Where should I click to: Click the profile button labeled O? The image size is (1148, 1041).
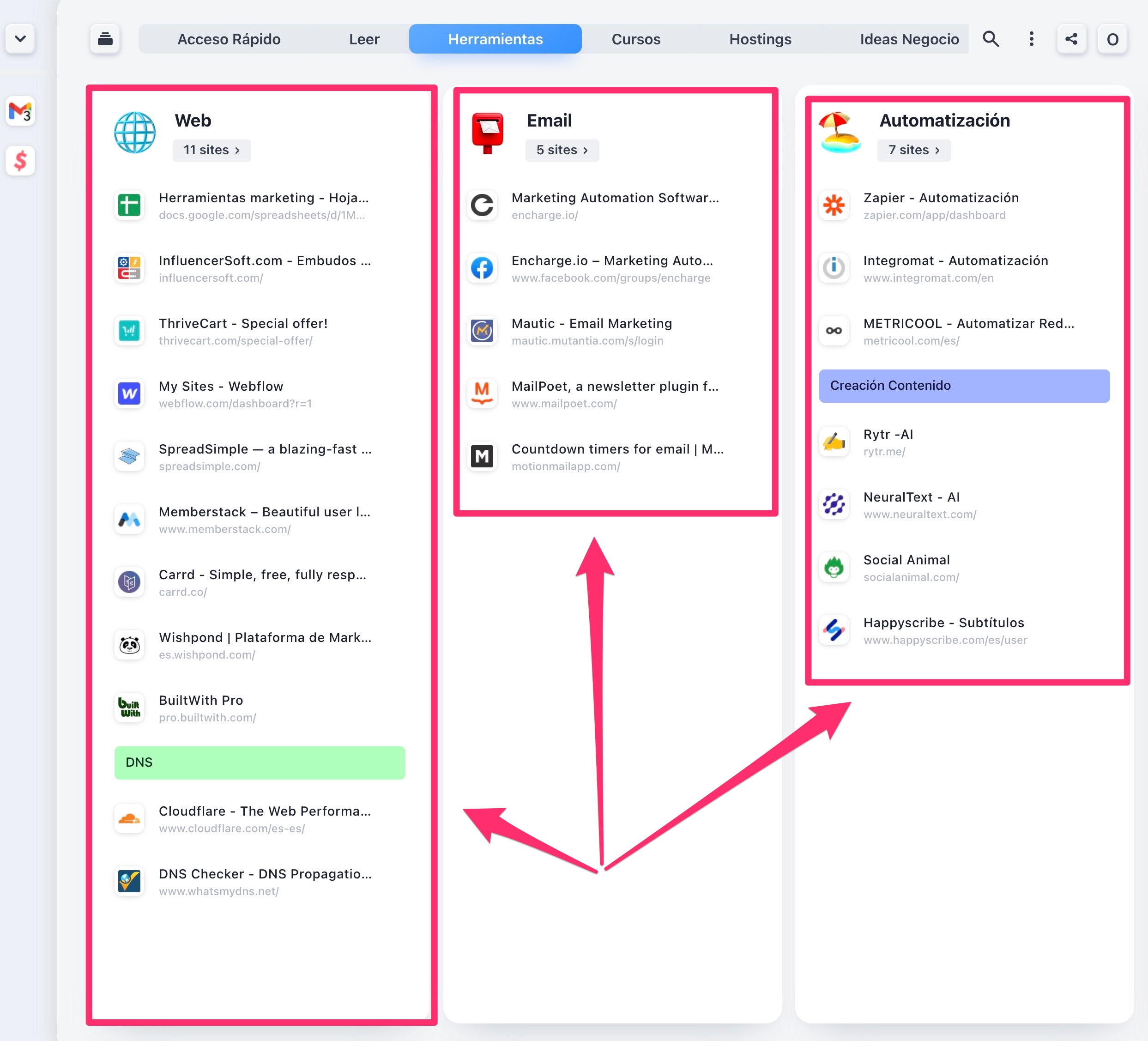(1112, 39)
